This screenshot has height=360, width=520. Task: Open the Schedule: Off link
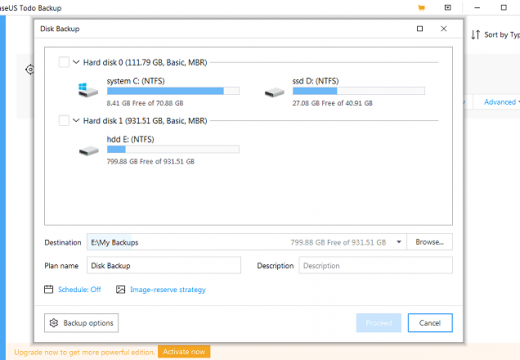tap(79, 289)
